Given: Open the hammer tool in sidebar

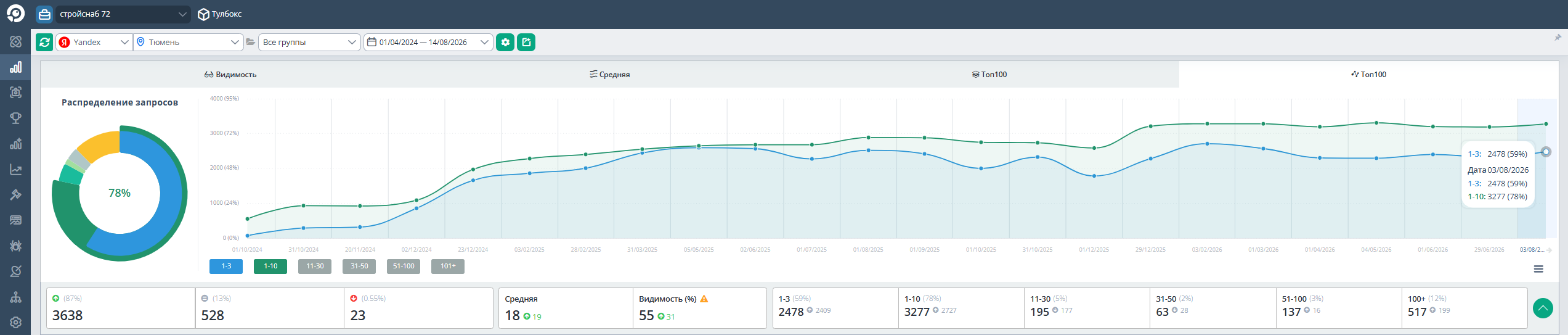Looking at the screenshot, I should (16, 194).
